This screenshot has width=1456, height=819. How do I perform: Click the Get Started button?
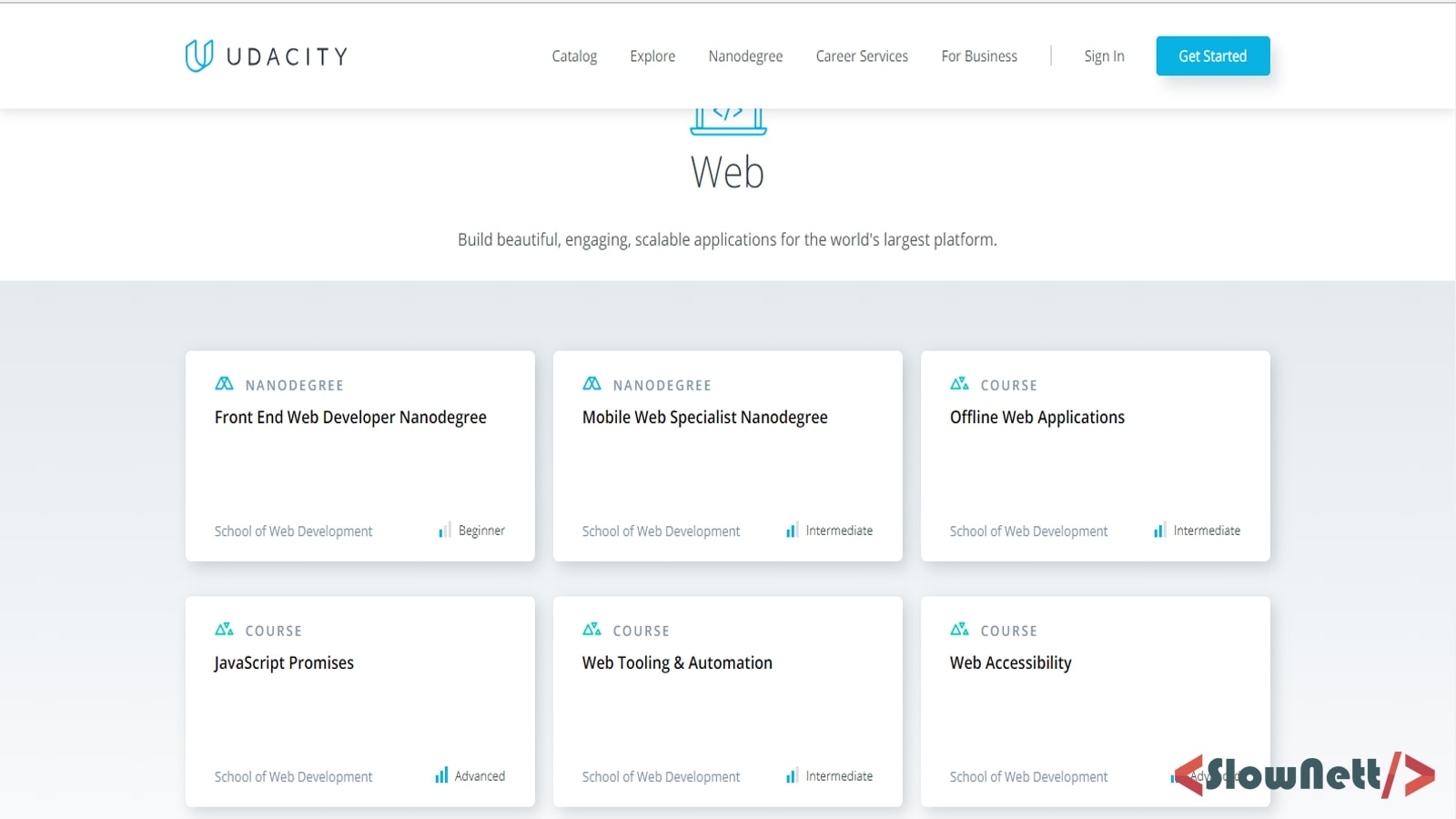click(1213, 56)
